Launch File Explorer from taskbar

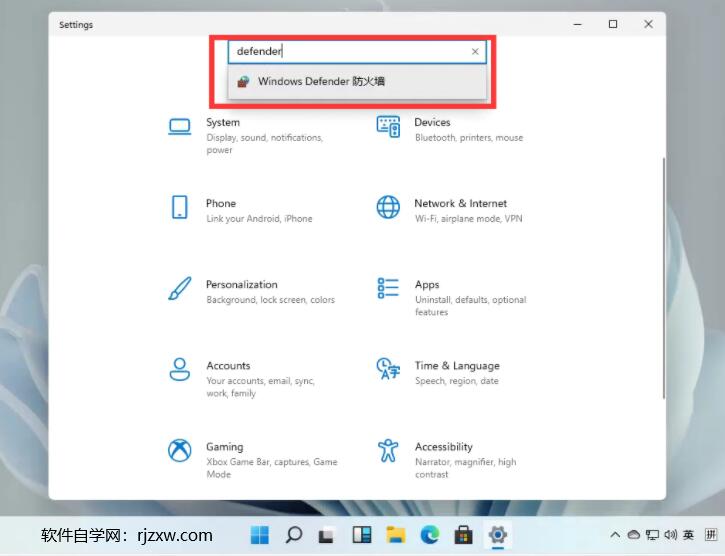396,535
